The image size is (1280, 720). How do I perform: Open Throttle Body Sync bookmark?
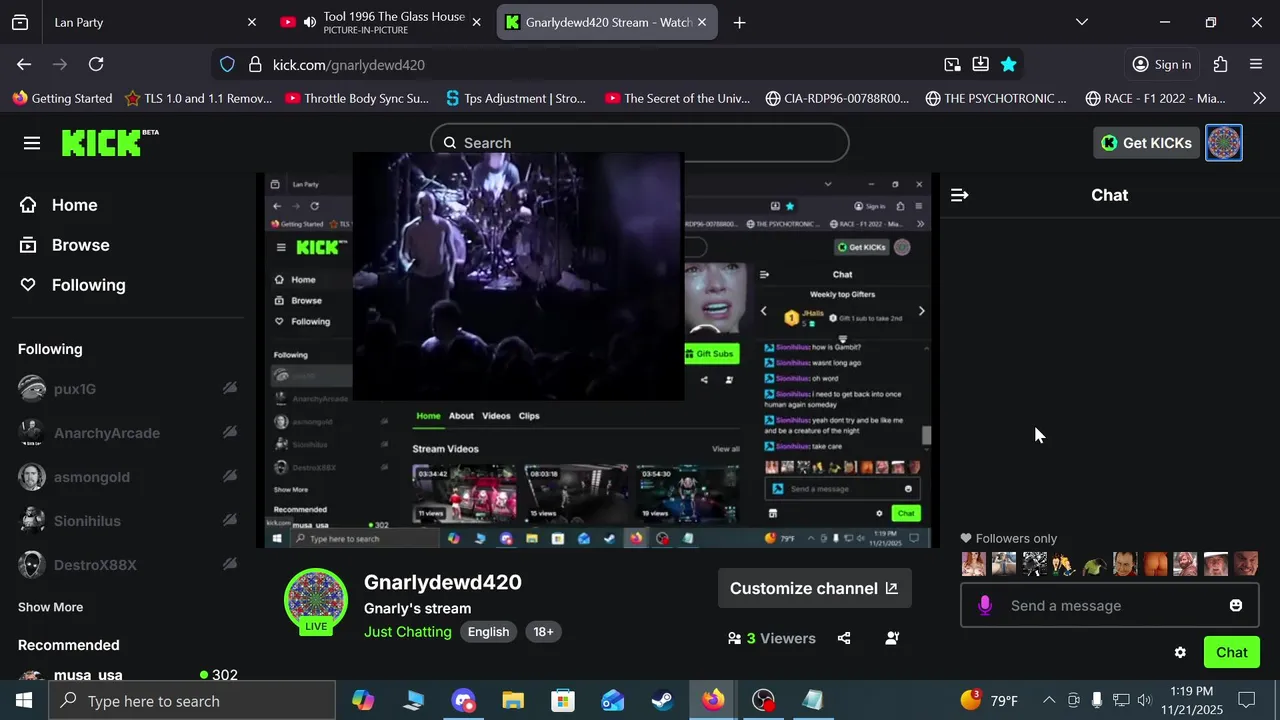[x=356, y=98]
